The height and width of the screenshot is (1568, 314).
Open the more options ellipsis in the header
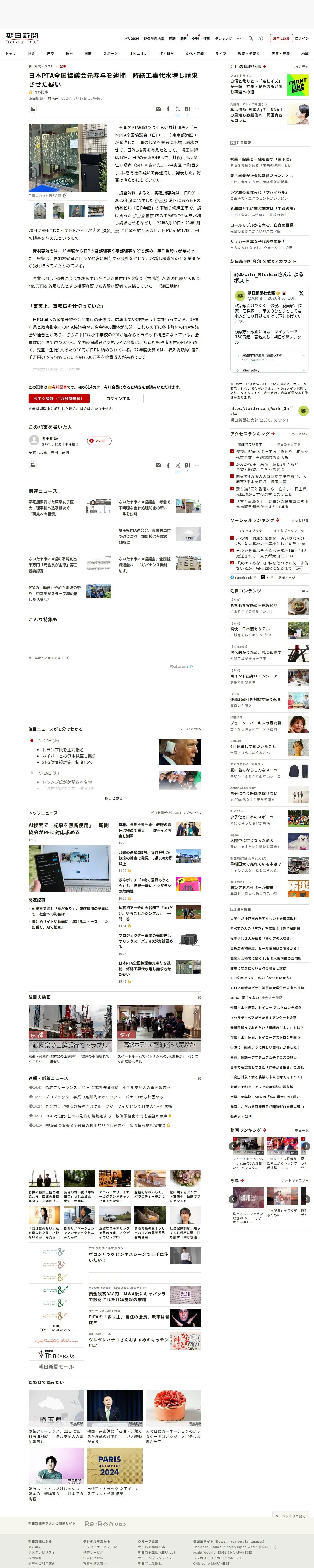[239, 38]
